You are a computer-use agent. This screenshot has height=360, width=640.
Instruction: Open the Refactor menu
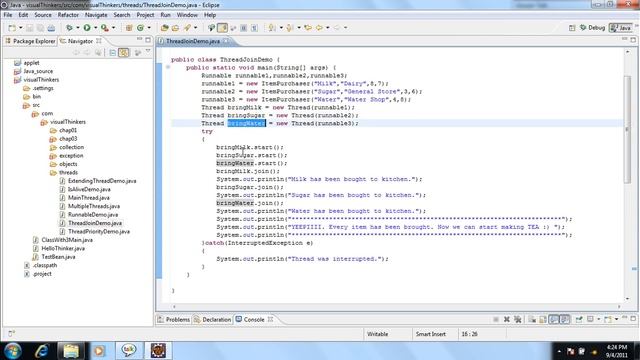coord(68,15)
